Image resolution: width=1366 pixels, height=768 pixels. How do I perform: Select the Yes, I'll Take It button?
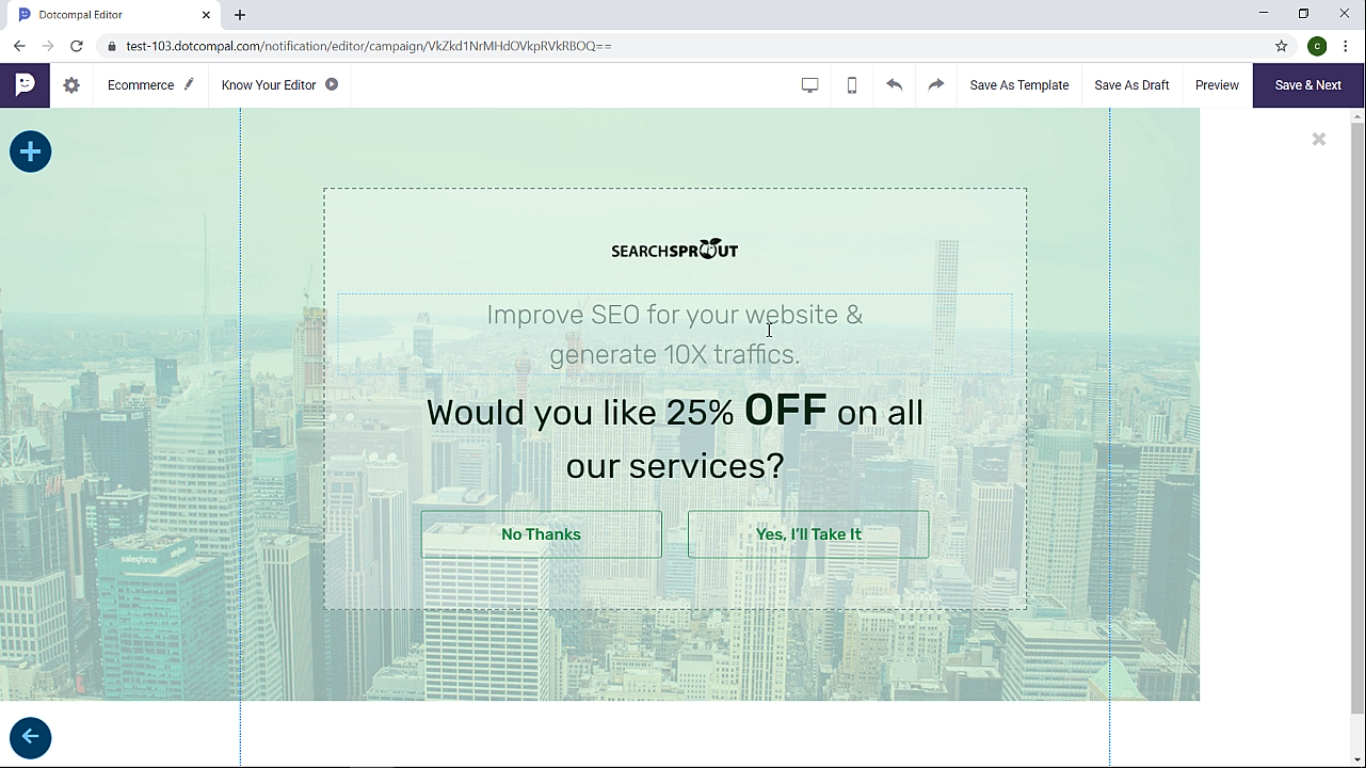(808, 534)
